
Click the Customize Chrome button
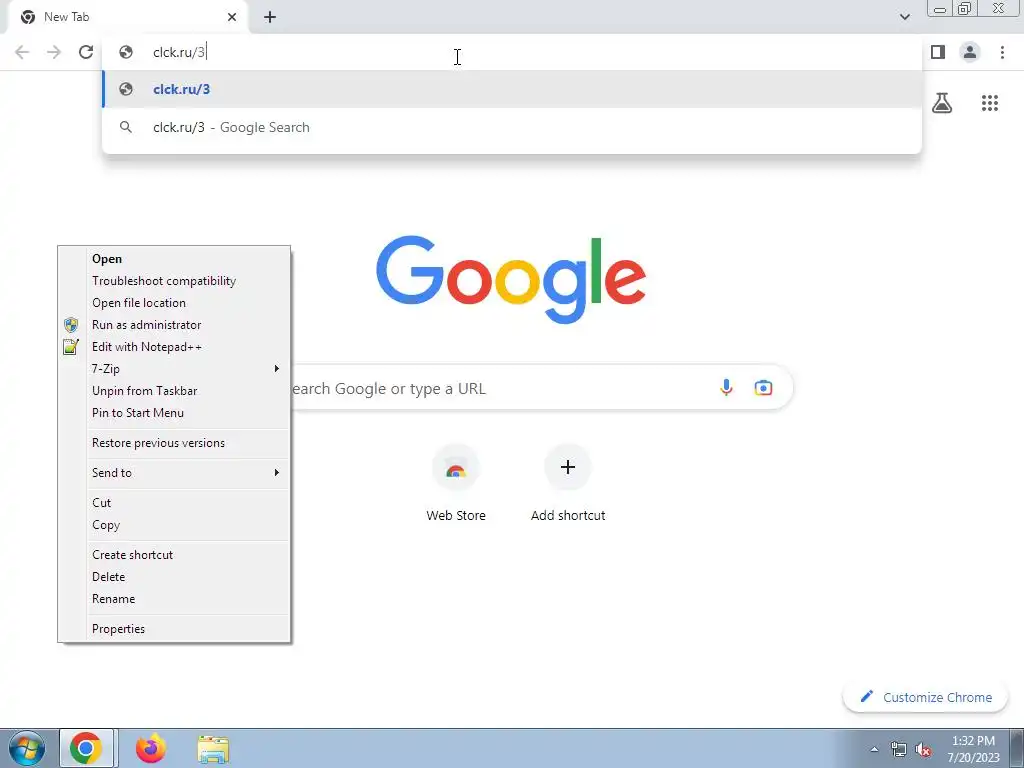tap(925, 697)
